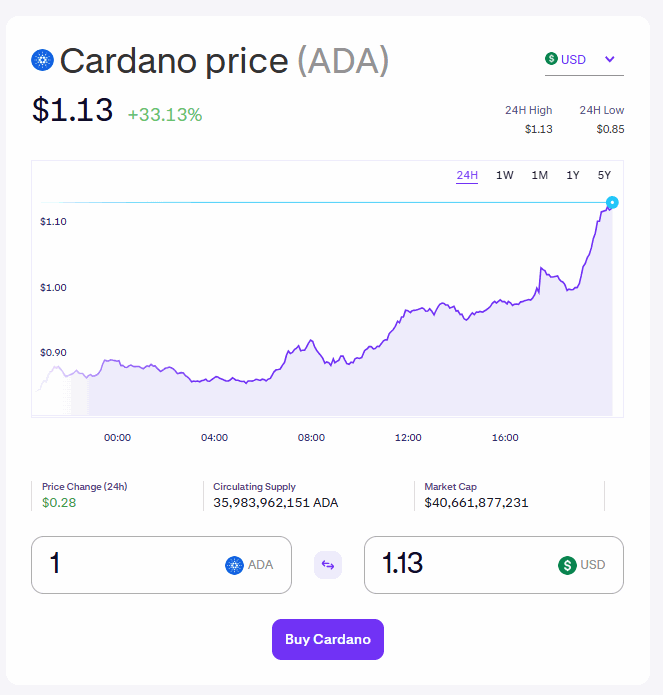This screenshot has height=695, width=663.
Task: Switch chart to the 1W range
Action: 505,176
